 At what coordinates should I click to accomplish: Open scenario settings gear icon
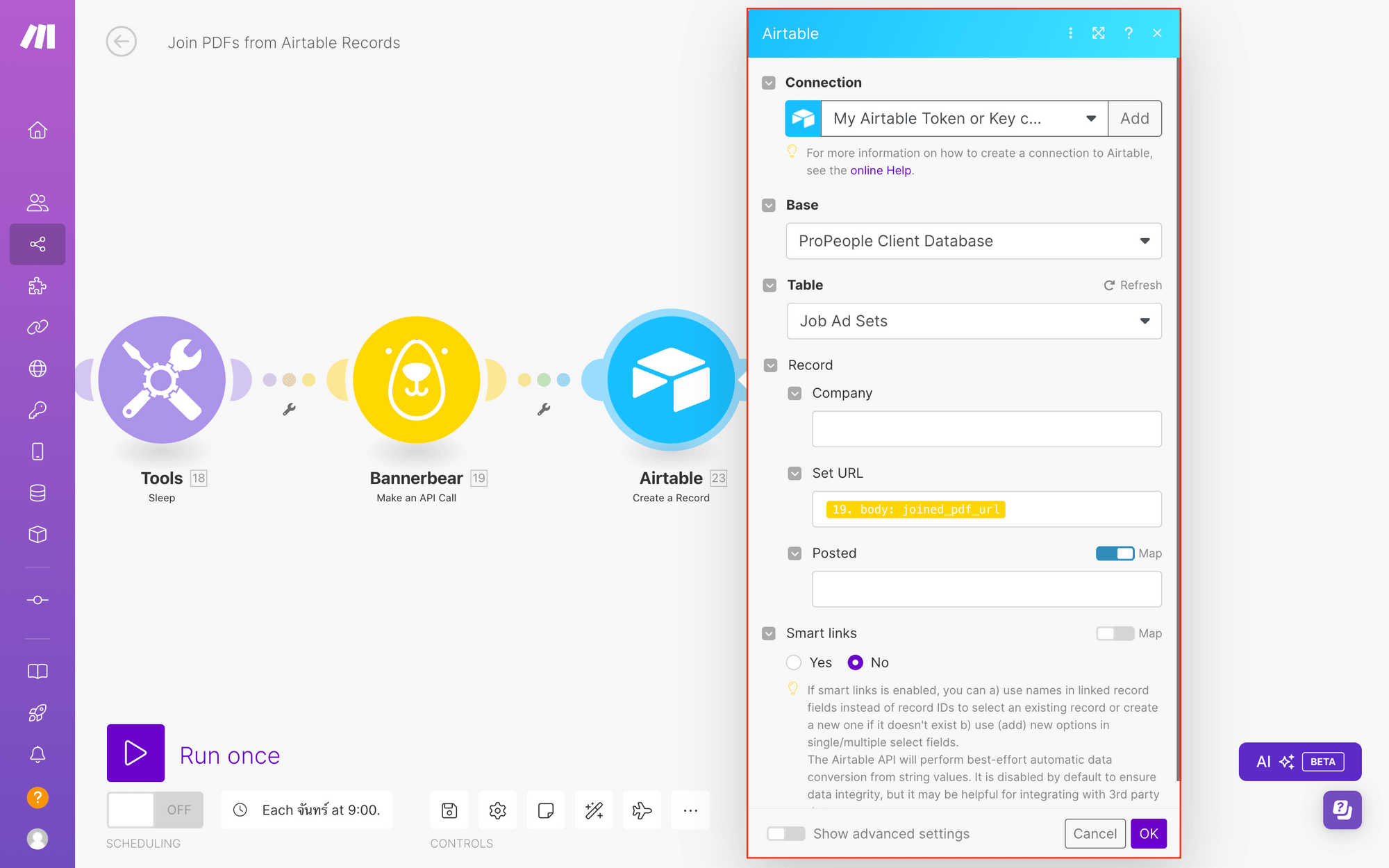click(497, 810)
